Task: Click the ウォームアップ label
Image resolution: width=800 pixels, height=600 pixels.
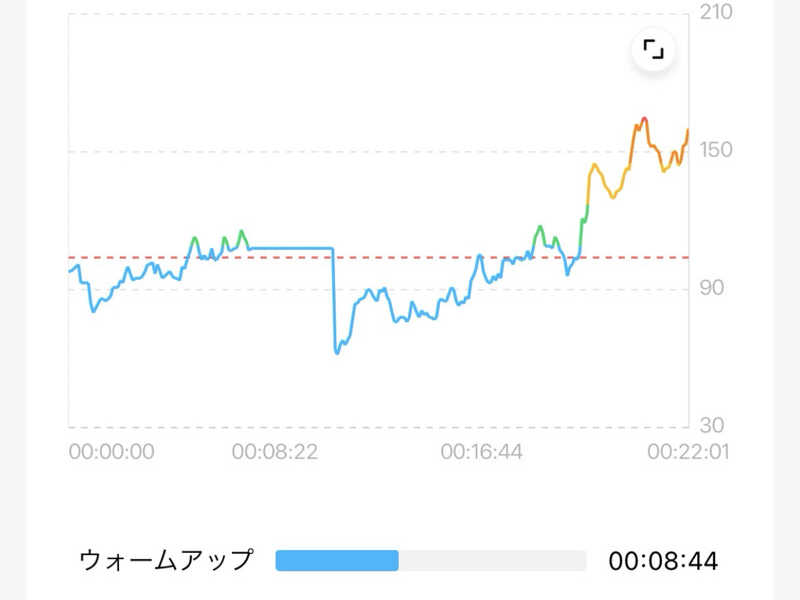Action: pyautogui.click(x=166, y=561)
